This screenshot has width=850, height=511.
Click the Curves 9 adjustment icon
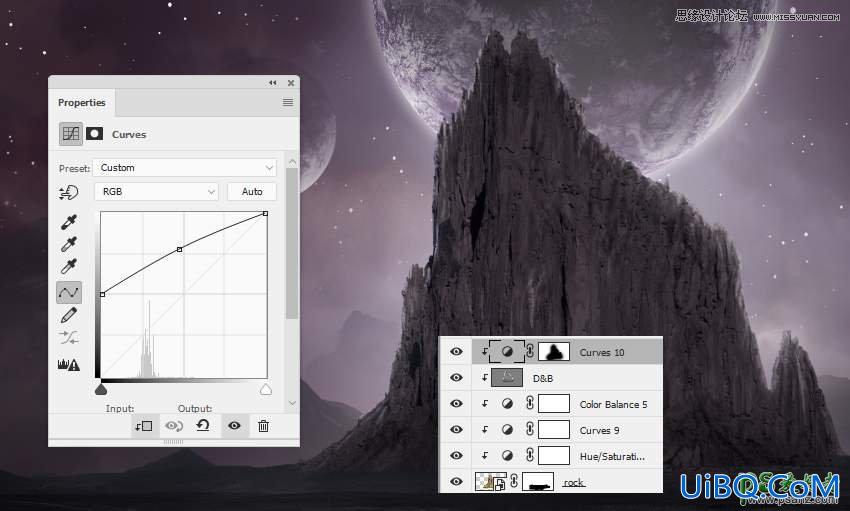coord(507,430)
